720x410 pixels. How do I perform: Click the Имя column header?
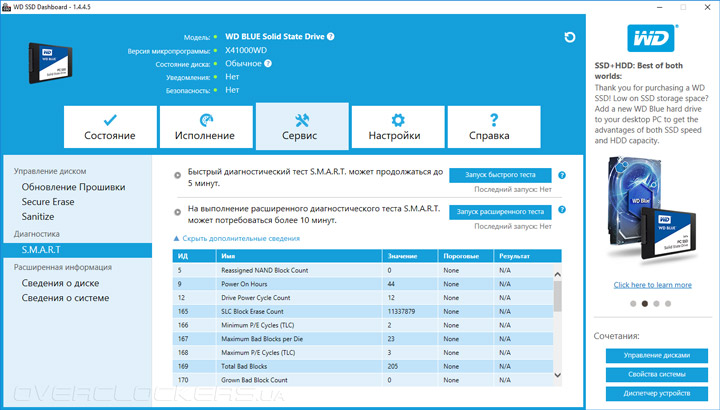pyautogui.click(x=299, y=256)
